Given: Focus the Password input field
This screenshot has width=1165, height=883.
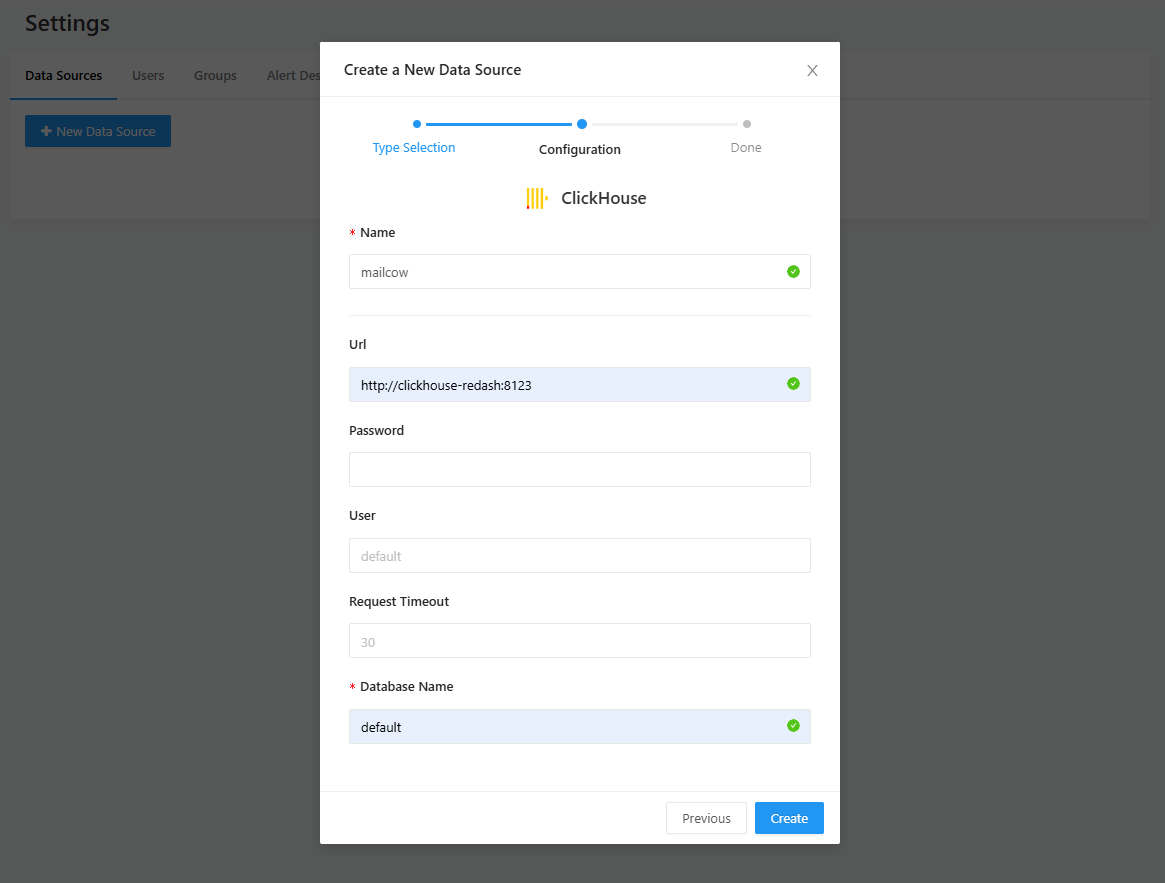Looking at the screenshot, I should (x=580, y=470).
